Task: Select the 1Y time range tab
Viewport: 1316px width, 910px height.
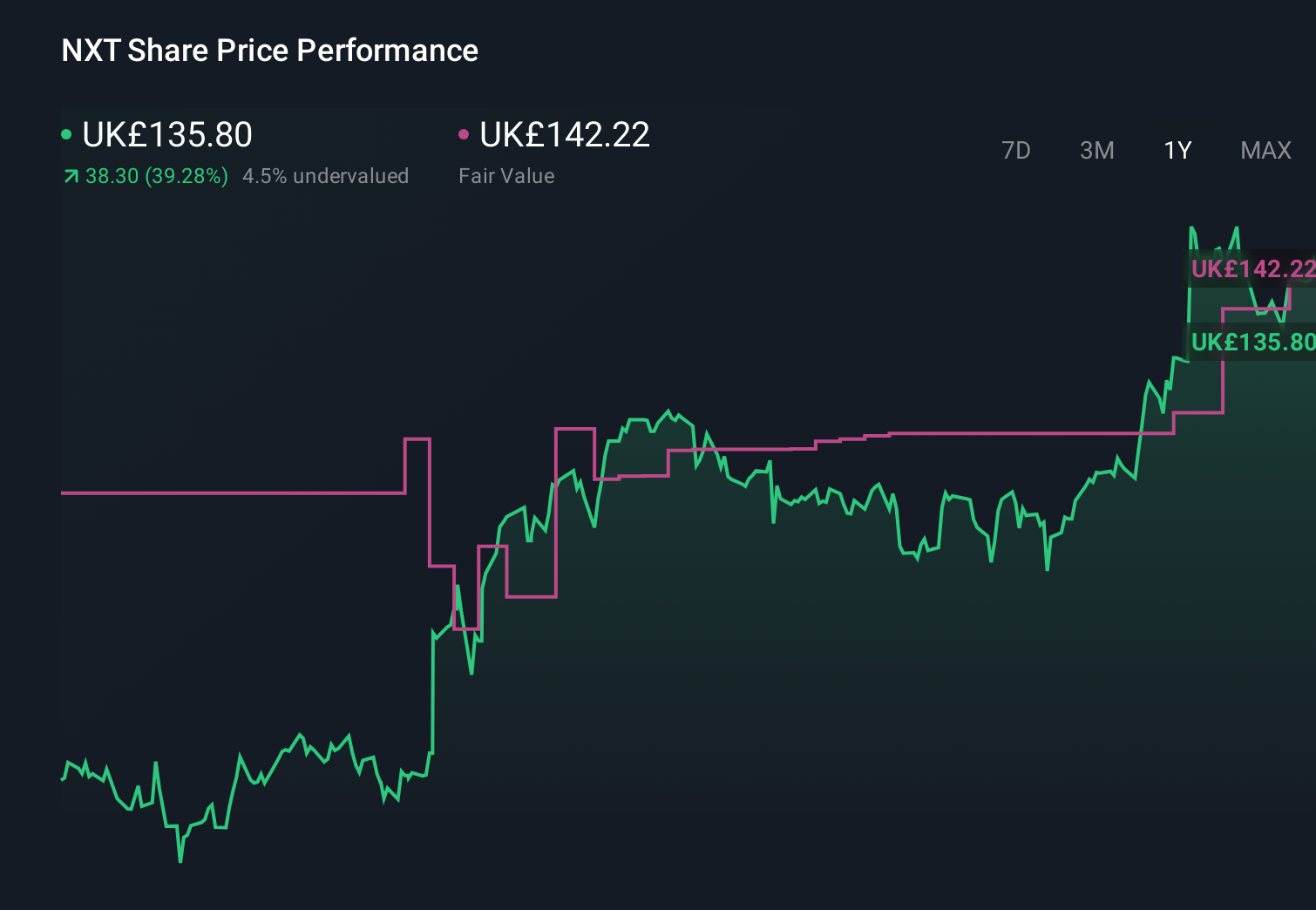Action: click(x=1177, y=151)
